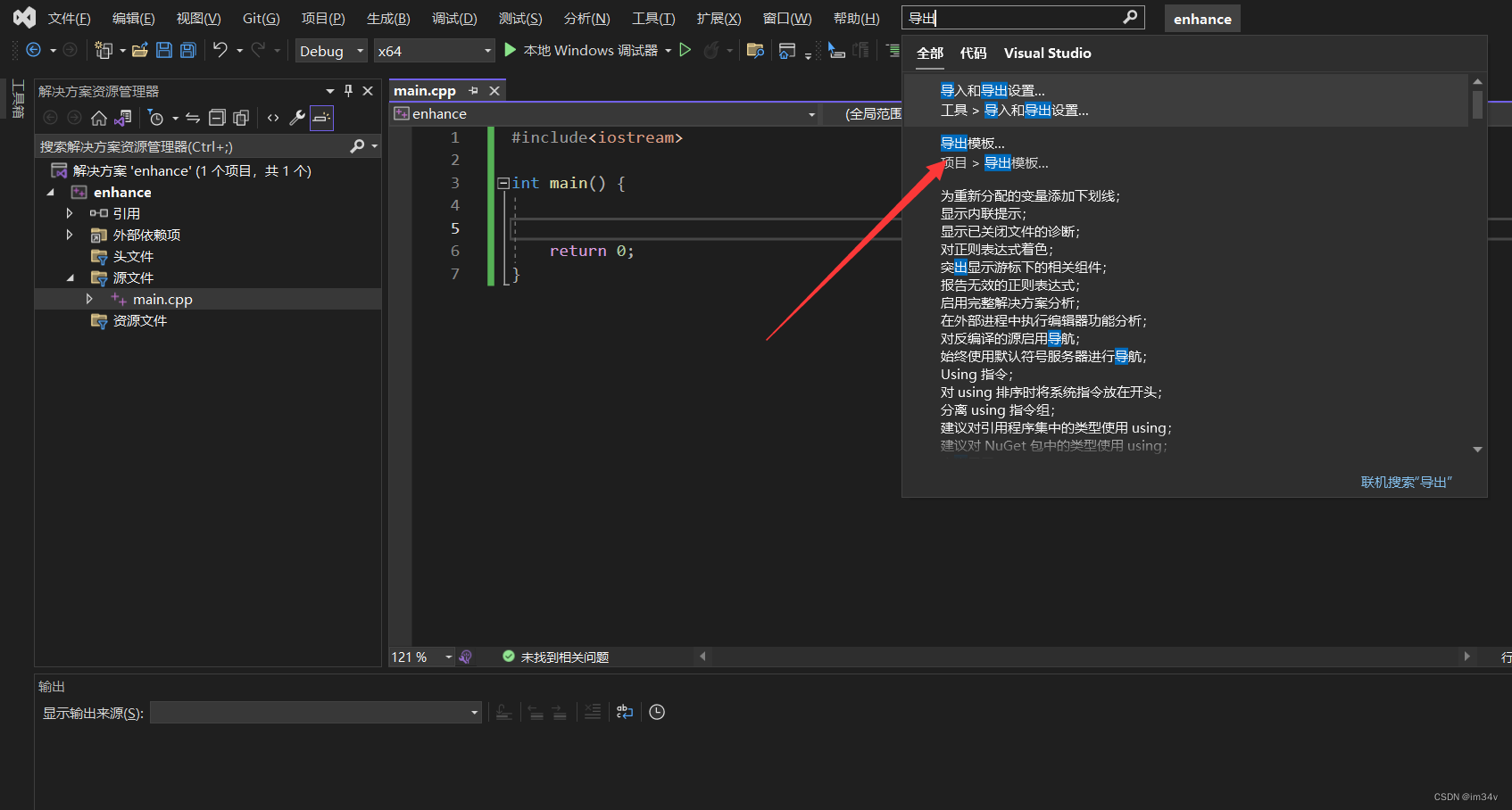This screenshot has height=810, width=1512.
Task: Click show all files icon in Solution Explorer
Action: pos(241,118)
